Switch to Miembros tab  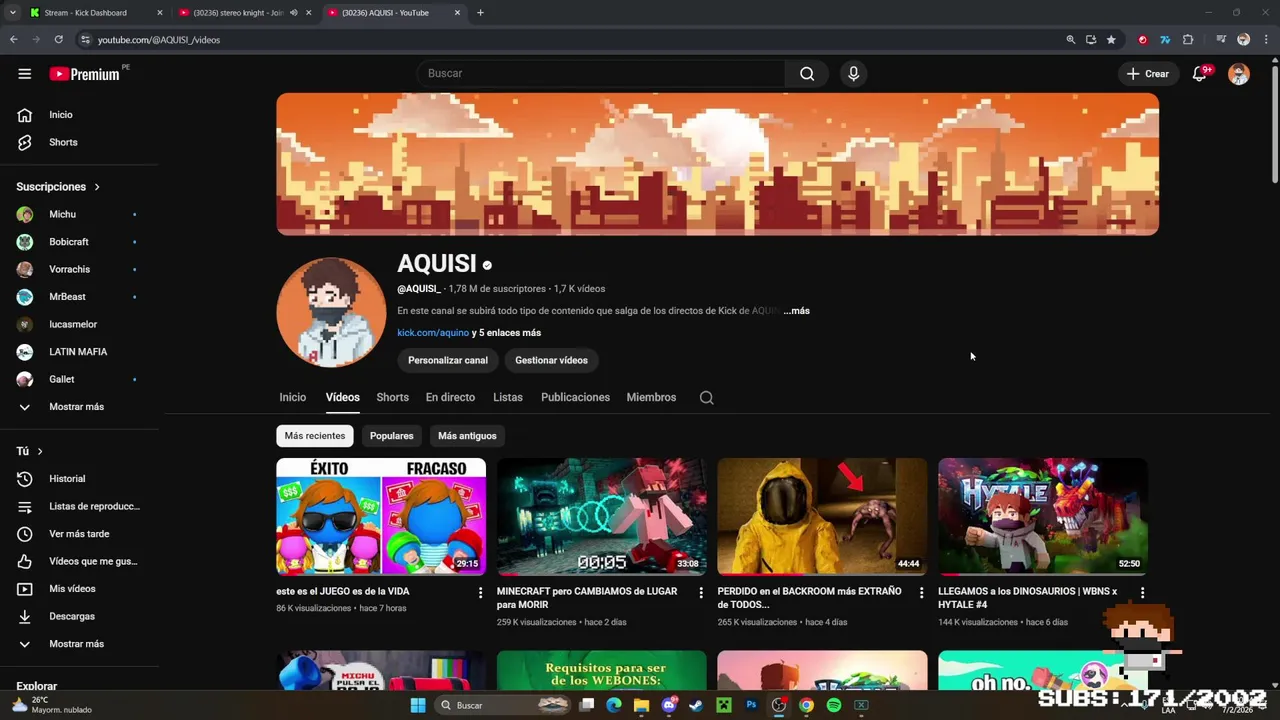click(x=651, y=397)
